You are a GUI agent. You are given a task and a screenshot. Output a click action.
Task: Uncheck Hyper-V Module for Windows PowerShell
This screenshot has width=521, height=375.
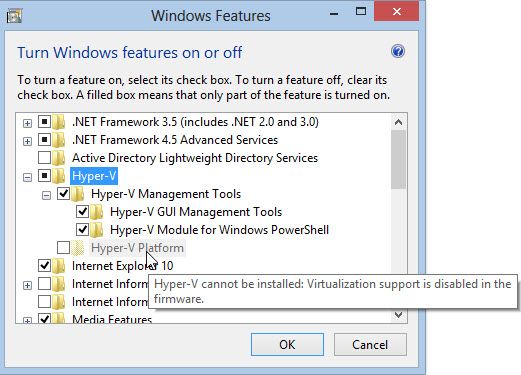point(82,229)
